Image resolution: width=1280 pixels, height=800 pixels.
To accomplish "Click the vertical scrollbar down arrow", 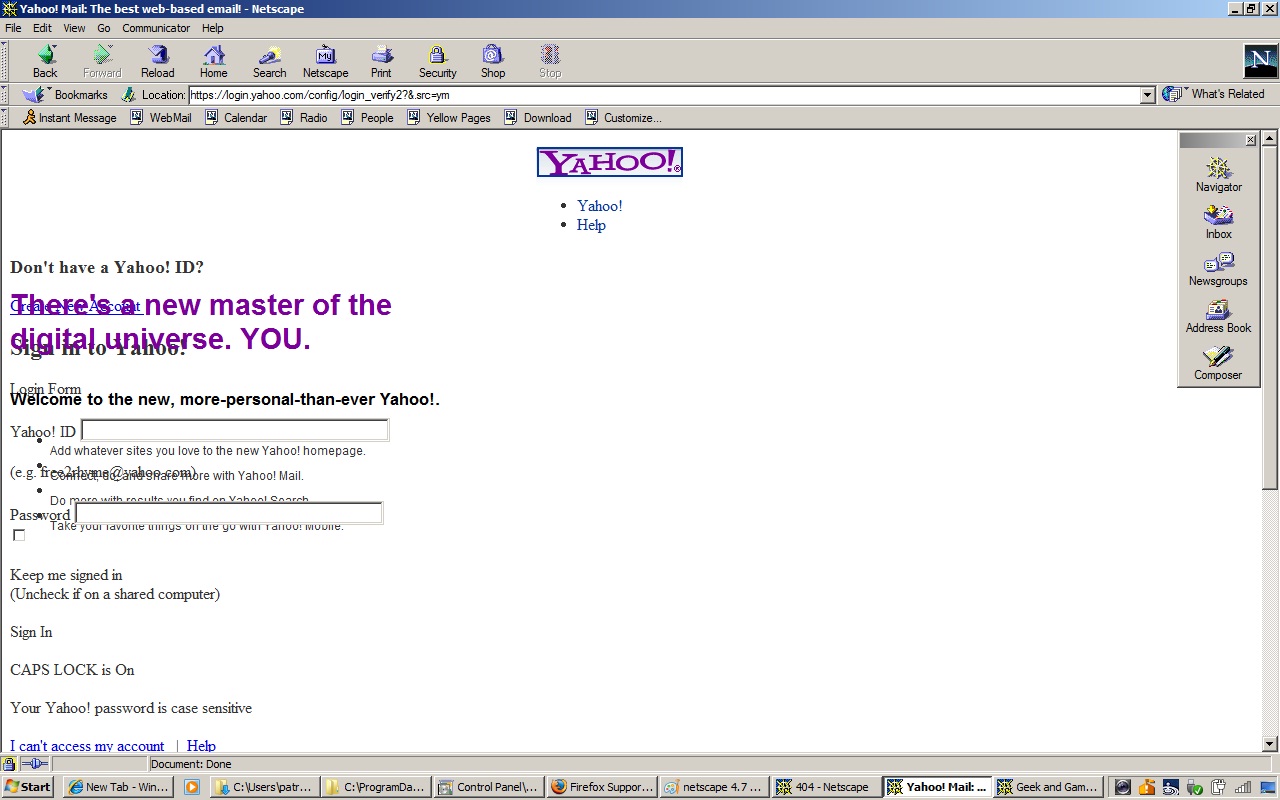I will 1270,744.
